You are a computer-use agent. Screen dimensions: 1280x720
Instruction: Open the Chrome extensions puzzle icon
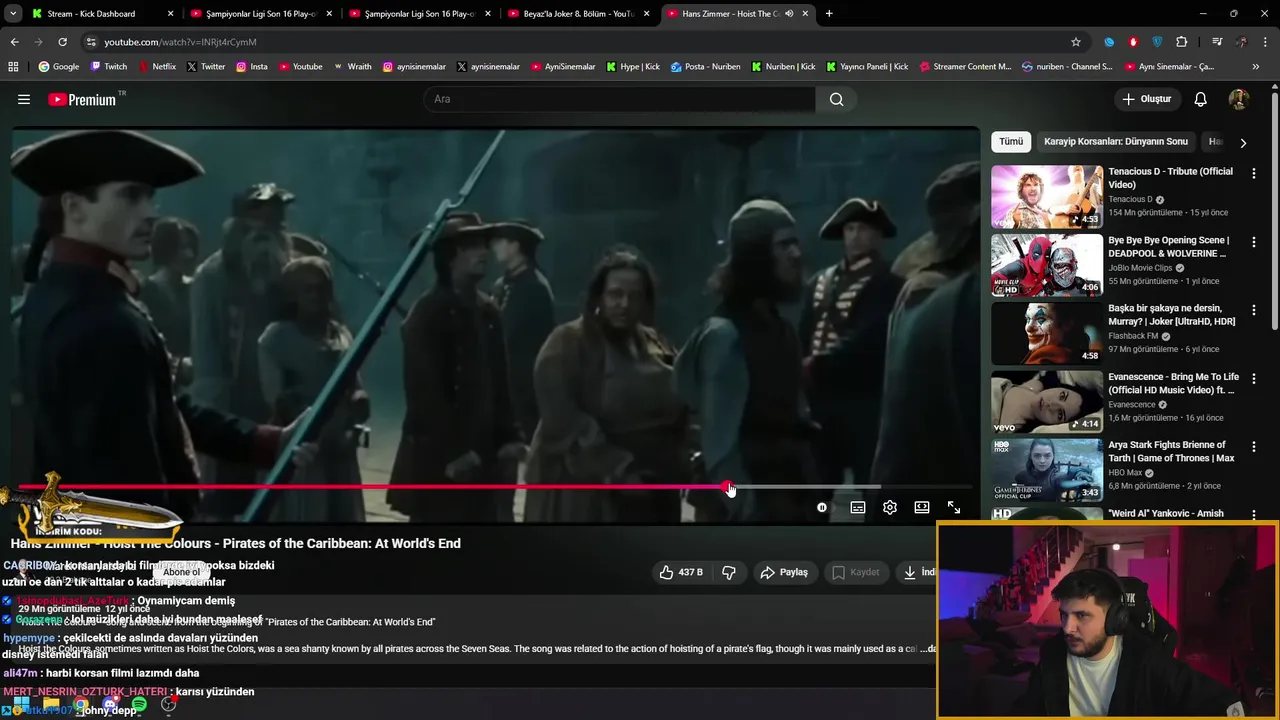tap(1182, 42)
